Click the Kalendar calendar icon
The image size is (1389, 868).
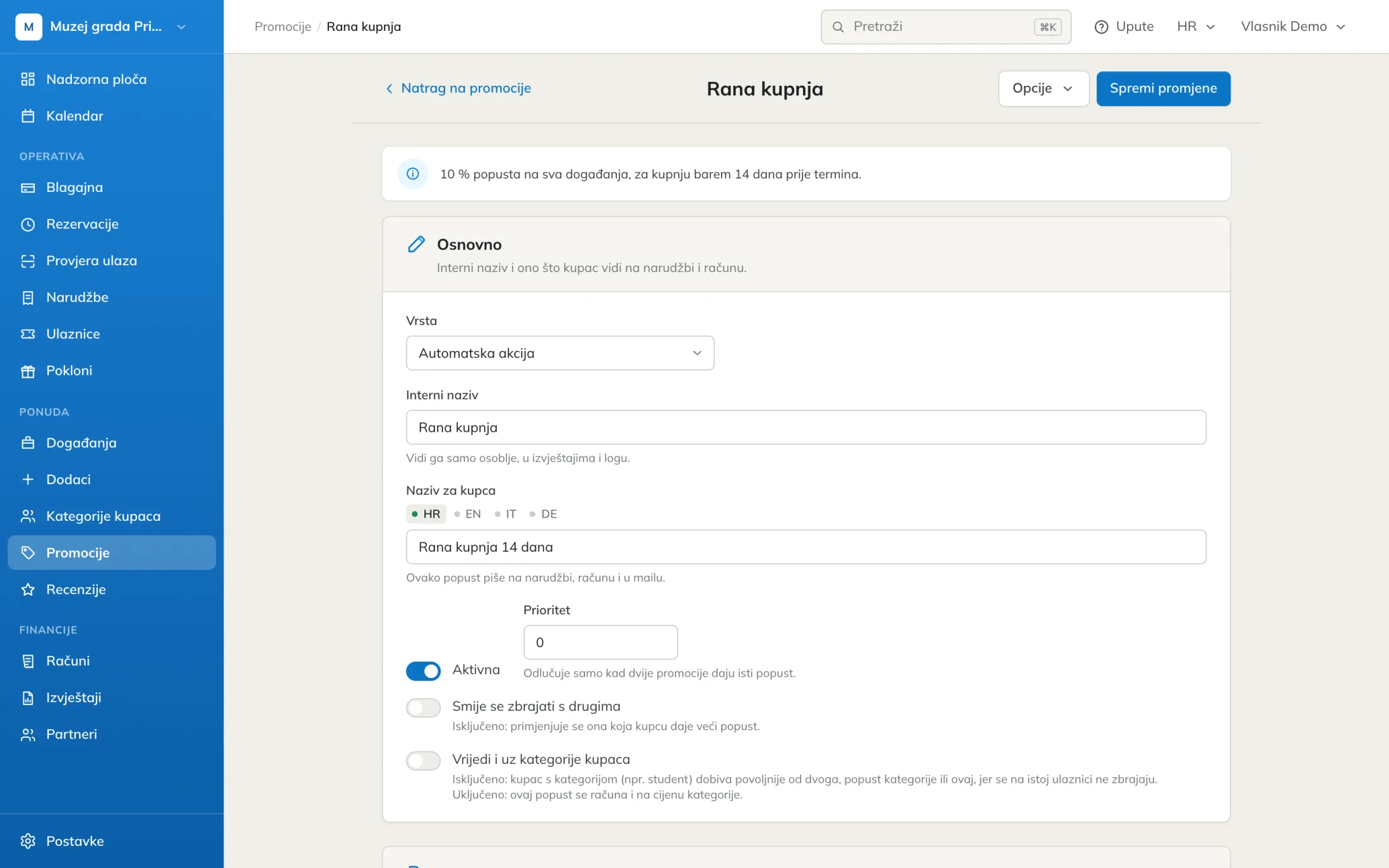coord(28,116)
